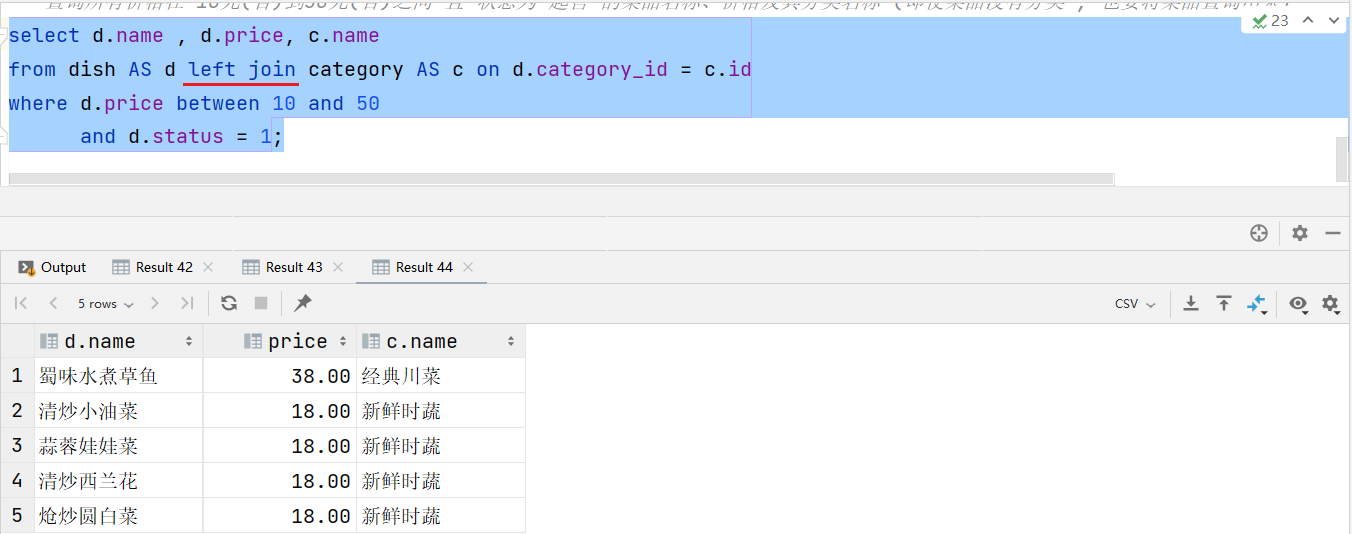Go to the first page of results
This screenshot has width=1352, height=534.
click(x=21, y=303)
